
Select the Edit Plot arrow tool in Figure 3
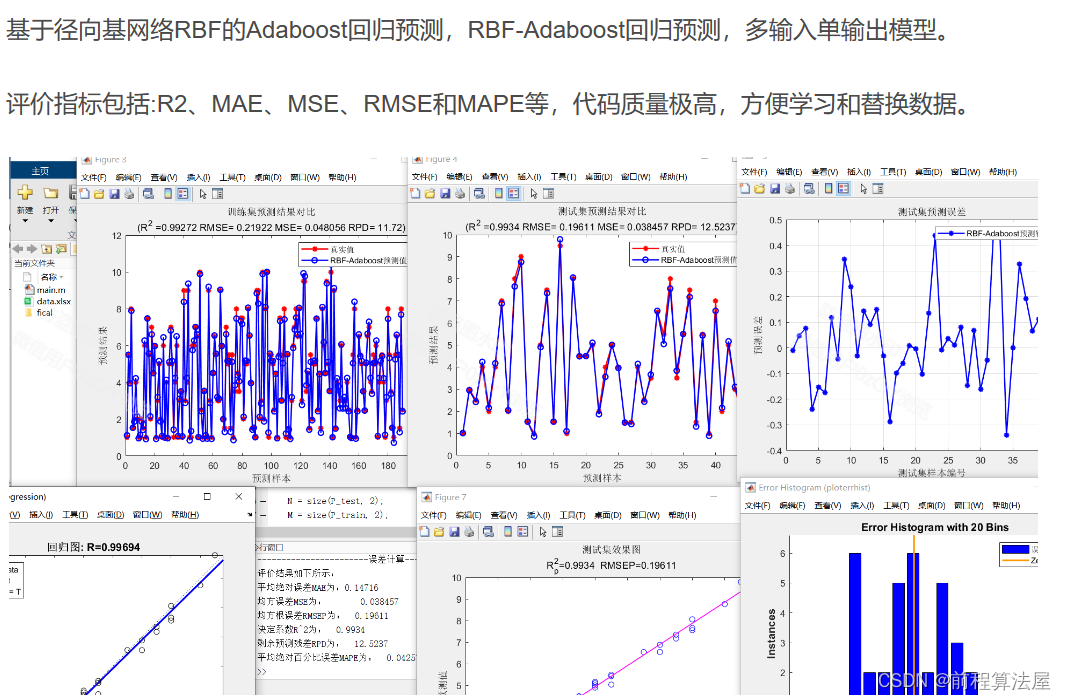point(201,193)
